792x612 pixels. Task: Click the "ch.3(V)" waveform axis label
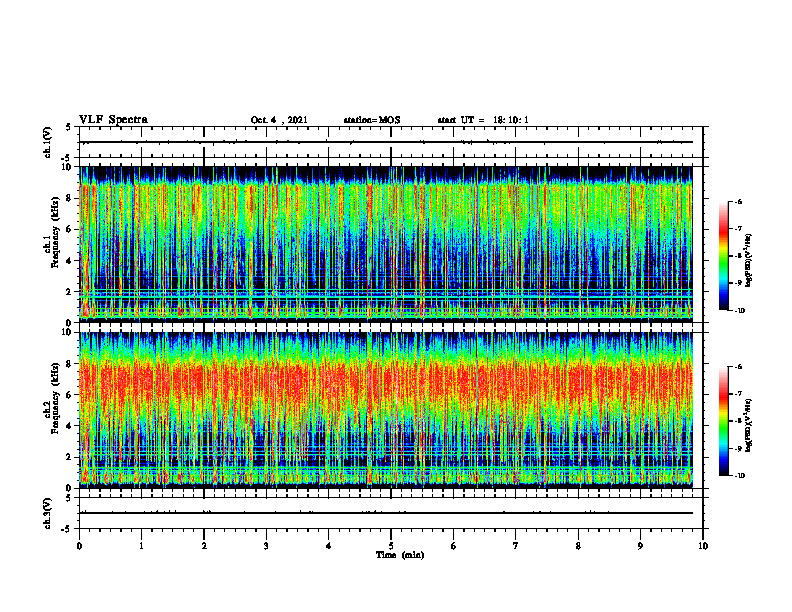pyautogui.click(x=47, y=513)
